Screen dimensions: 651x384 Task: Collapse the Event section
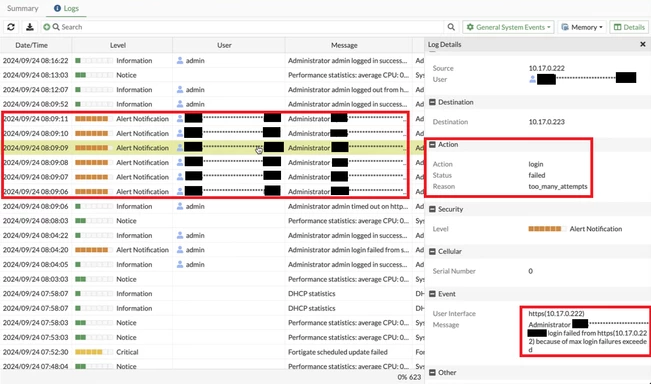[432, 294]
